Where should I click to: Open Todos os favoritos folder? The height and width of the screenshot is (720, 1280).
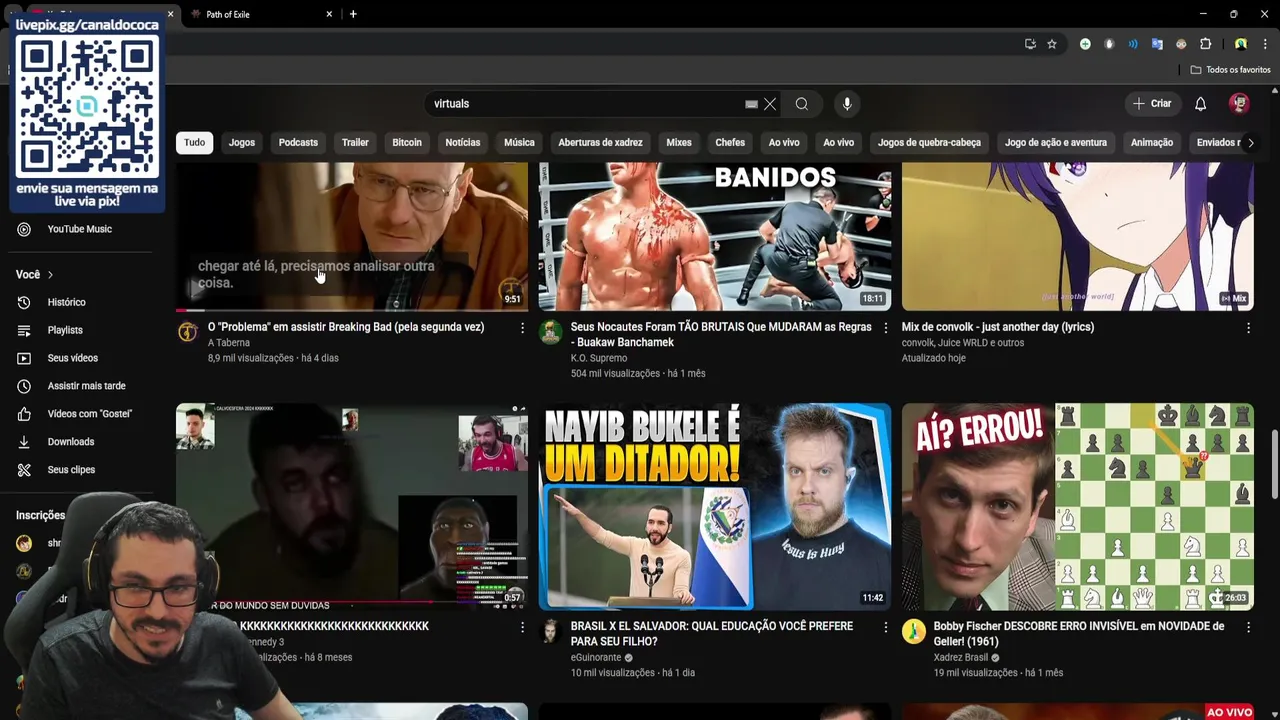pyautogui.click(x=1230, y=70)
